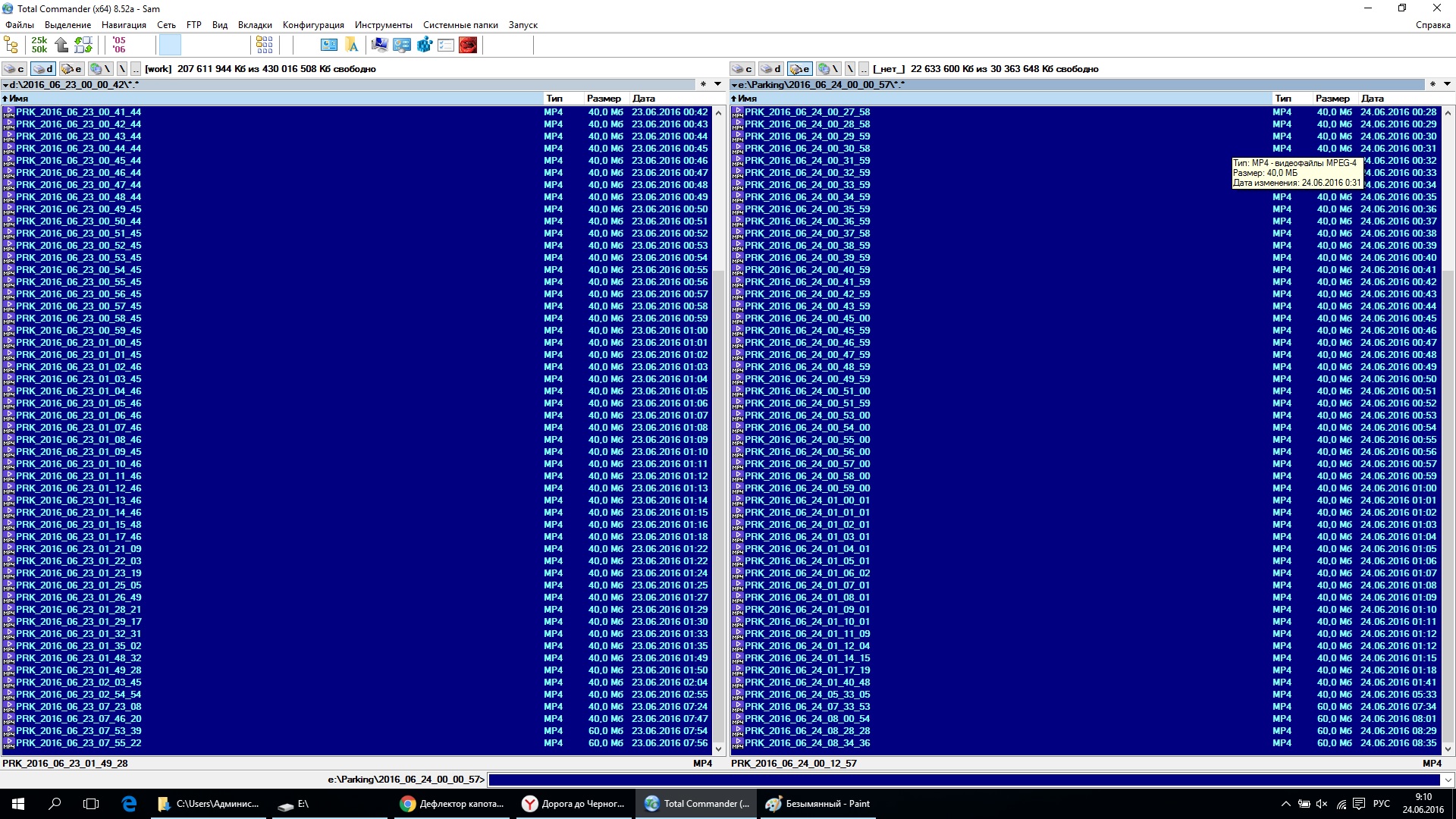
Task: Expand the command line history dropdown
Action: 1448,780
